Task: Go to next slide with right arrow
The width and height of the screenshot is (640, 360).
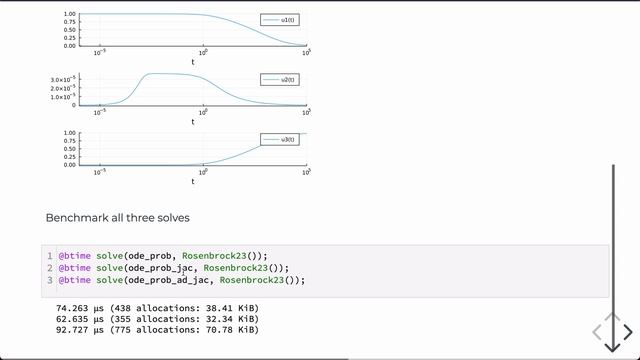Action: (629, 332)
